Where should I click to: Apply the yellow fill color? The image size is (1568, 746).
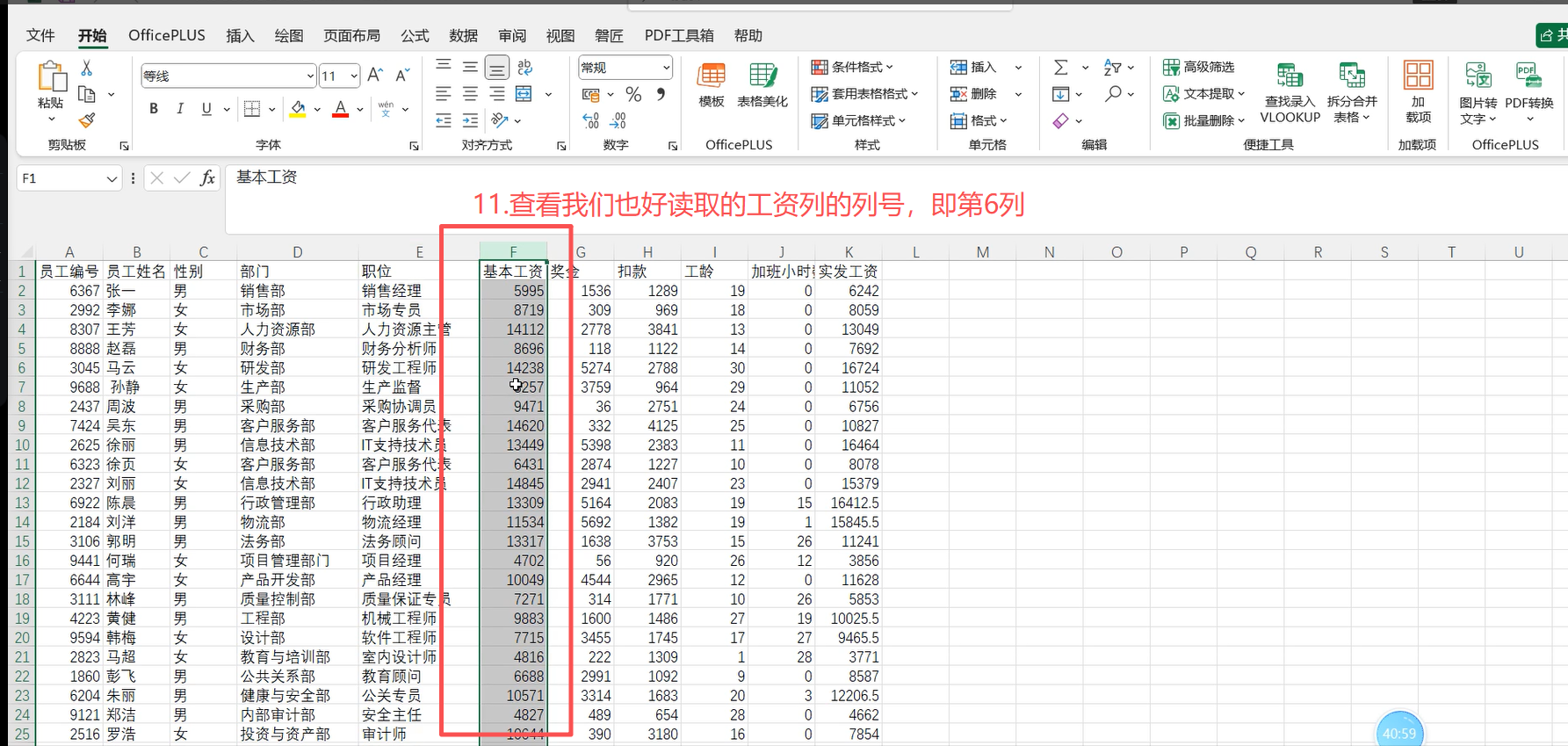298,109
